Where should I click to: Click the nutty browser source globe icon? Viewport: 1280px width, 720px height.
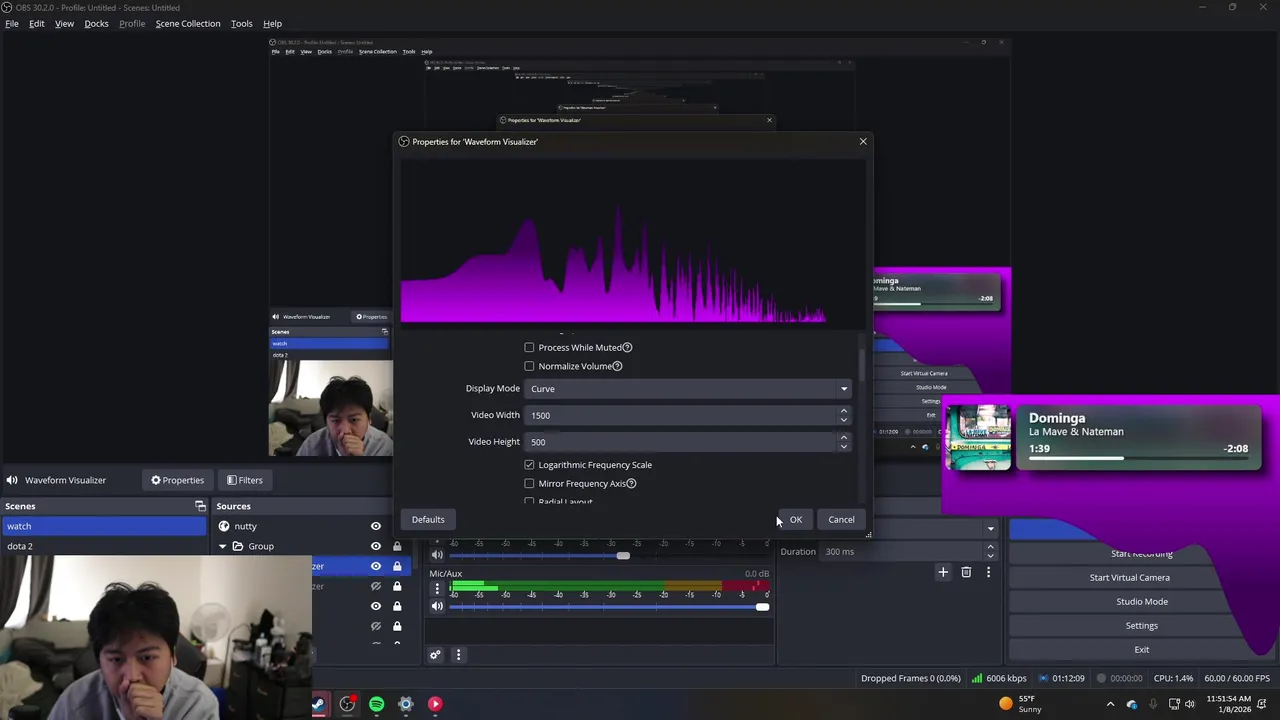pyautogui.click(x=224, y=526)
